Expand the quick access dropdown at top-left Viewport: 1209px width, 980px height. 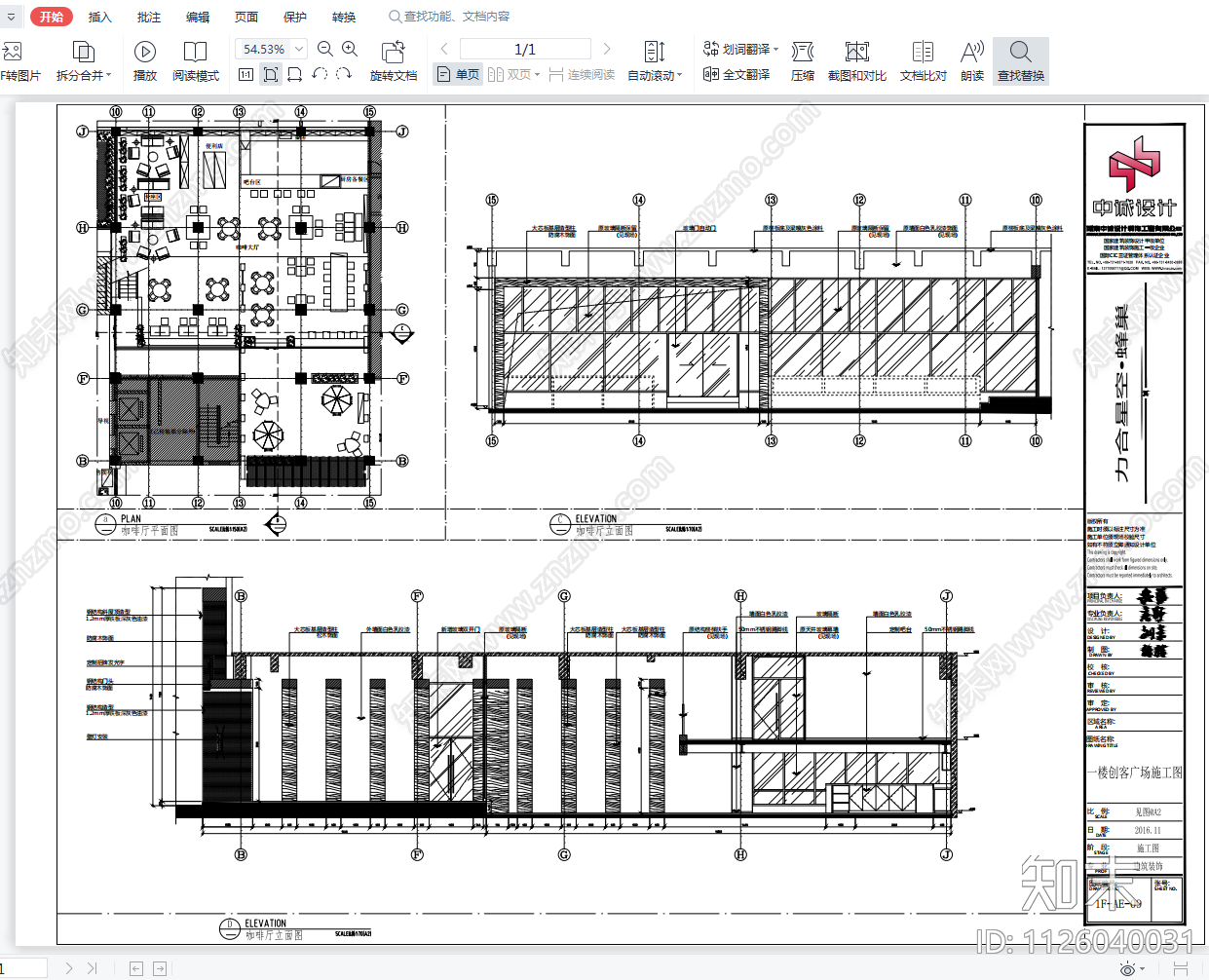pyautogui.click(x=10, y=17)
